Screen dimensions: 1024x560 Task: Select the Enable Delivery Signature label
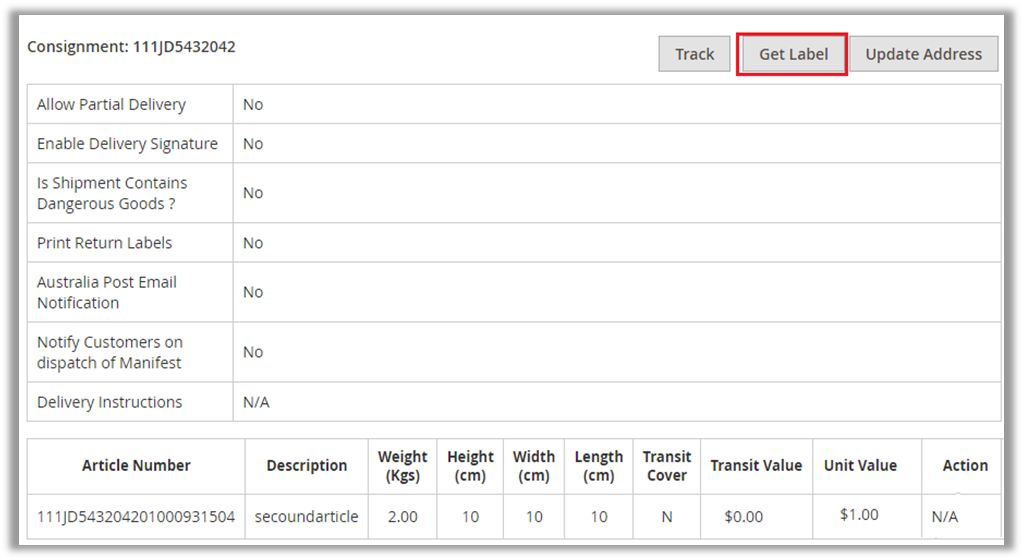(x=127, y=144)
